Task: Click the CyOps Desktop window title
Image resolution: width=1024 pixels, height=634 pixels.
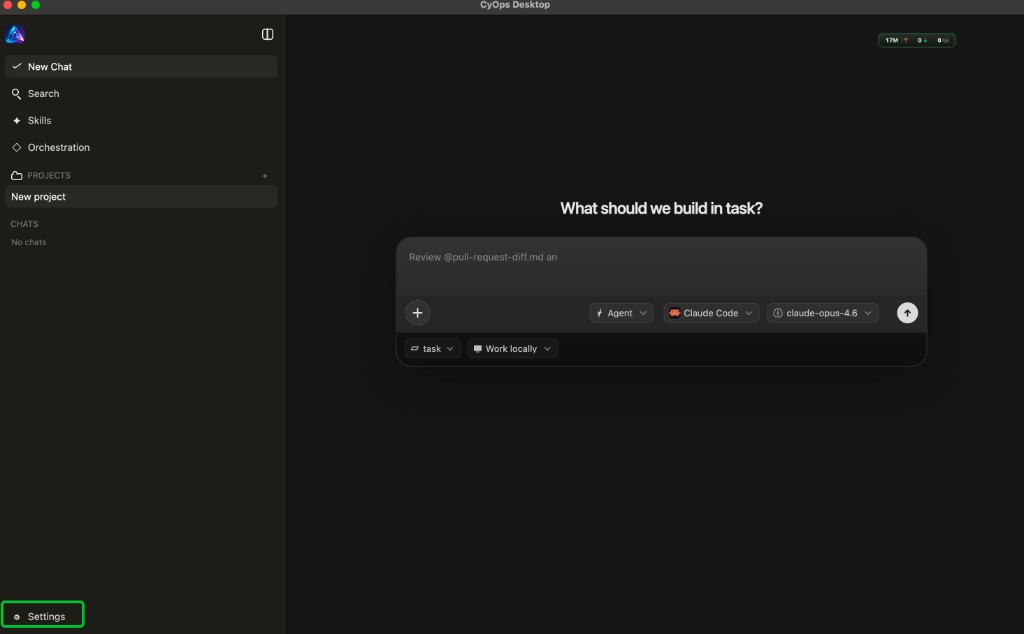Action: click(x=515, y=5)
